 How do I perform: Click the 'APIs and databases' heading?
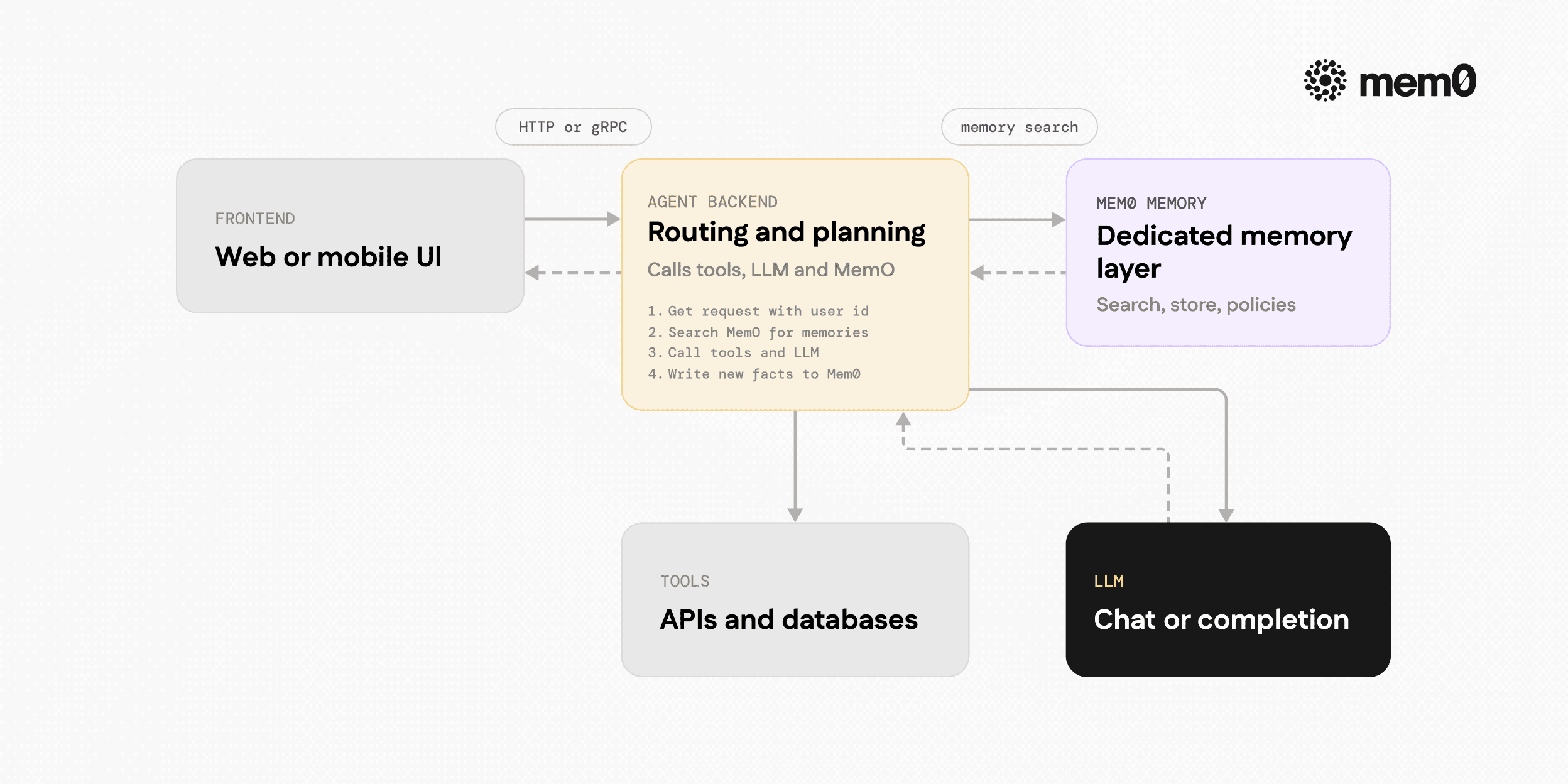pyautogui.click(x=788, y=619)
